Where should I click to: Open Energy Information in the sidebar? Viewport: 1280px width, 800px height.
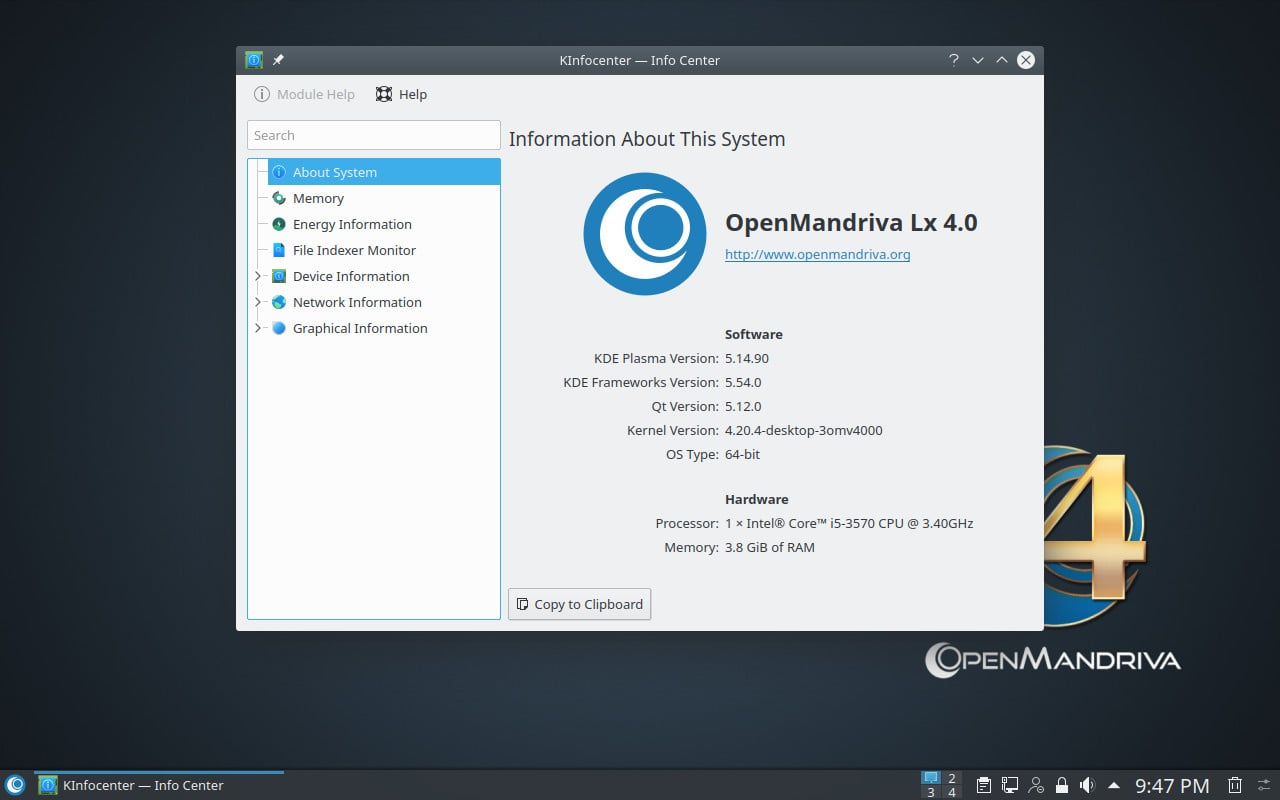[280, 224]
